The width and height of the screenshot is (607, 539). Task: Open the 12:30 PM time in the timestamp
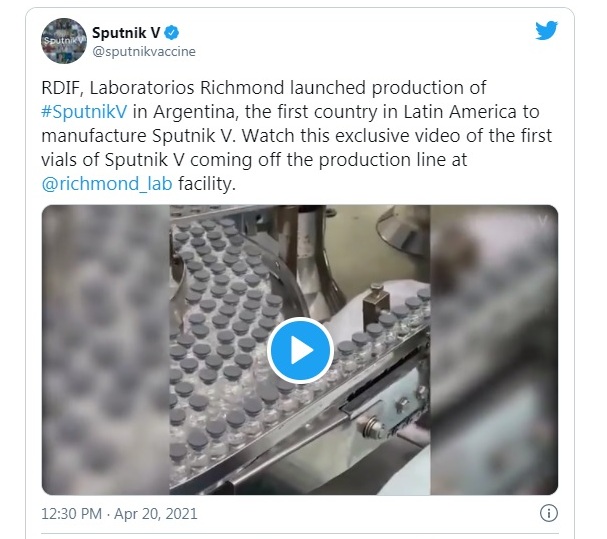(x=71, y=514)
